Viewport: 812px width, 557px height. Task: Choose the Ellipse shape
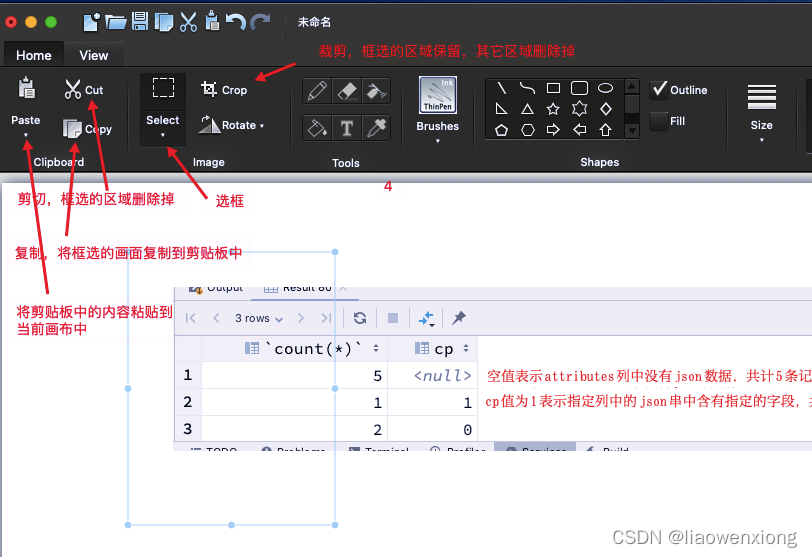click(x=605, y=88)
